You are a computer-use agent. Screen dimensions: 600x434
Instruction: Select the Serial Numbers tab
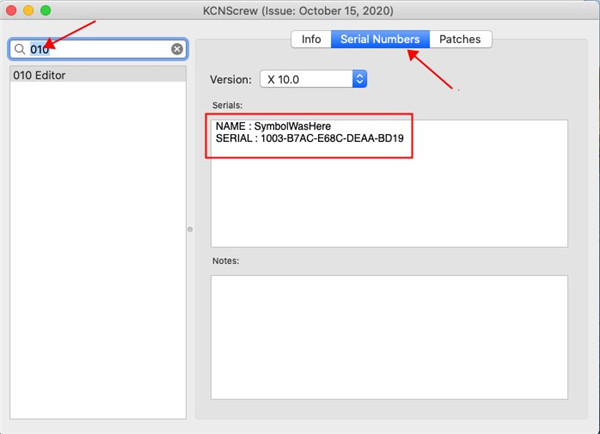[x=380, y=39]
